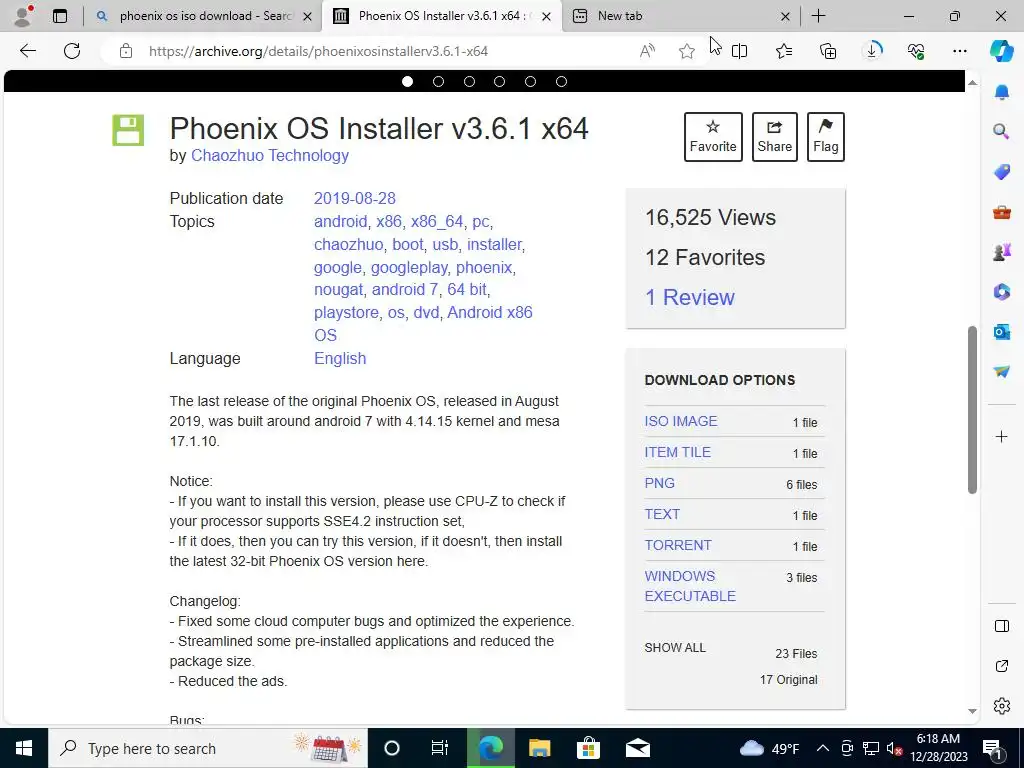Open sidebar Drop paper plane icon
Viewport: 1024px width, 768px height.
pyautogui.click(x=1002, y=371)
